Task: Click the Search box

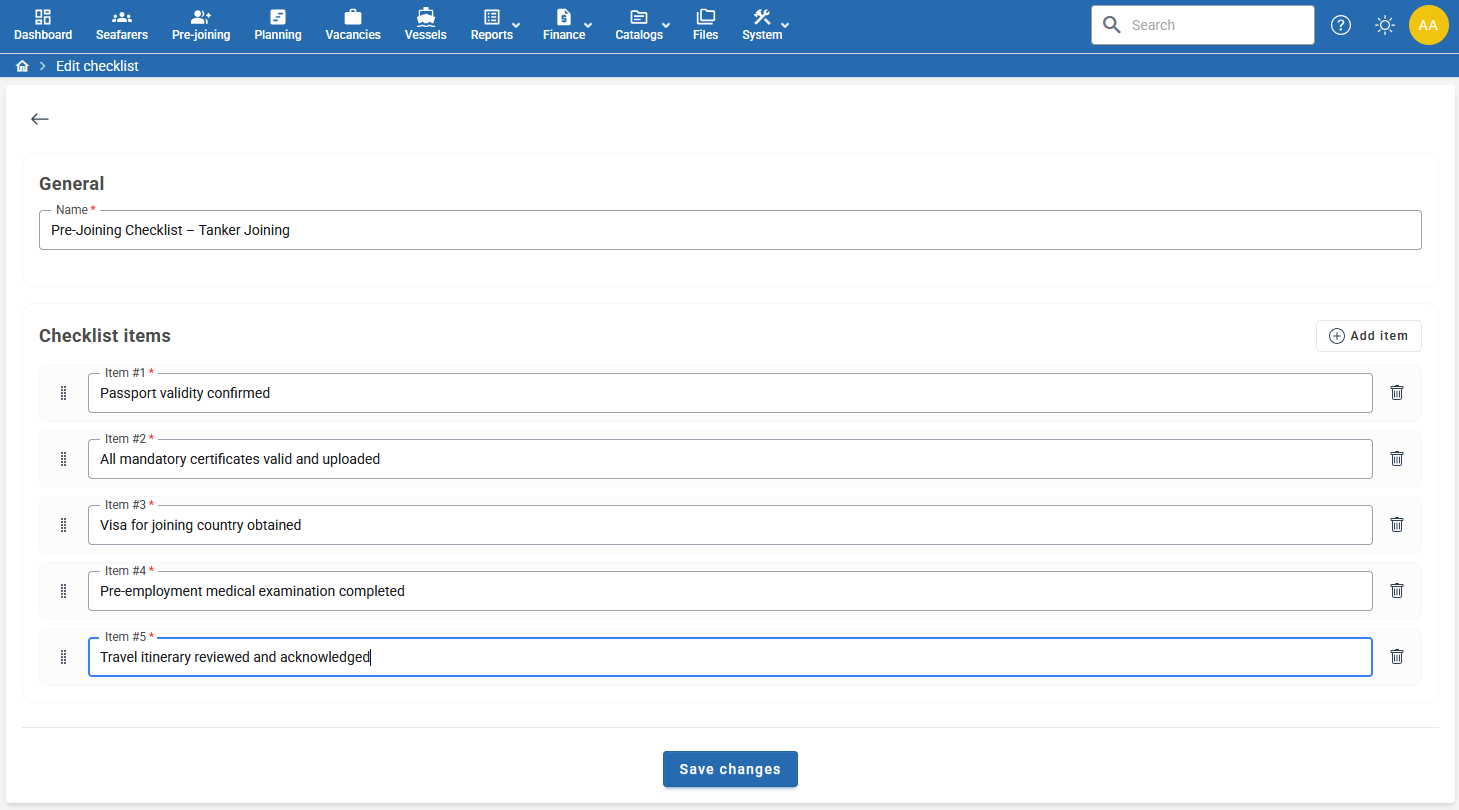Action: click(x=1203, y=25)
